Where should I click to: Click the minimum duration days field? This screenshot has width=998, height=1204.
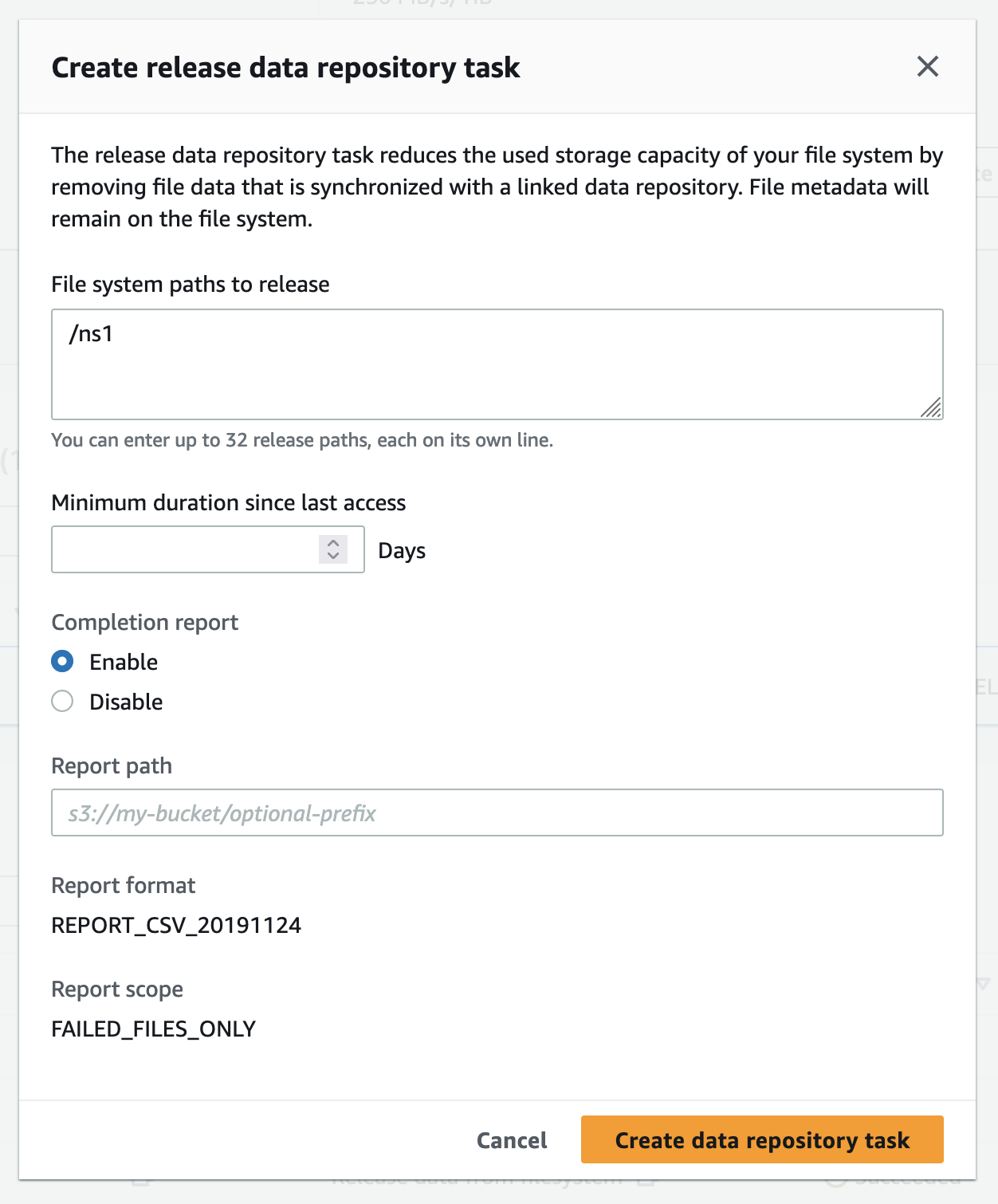(x=185, y=549)
